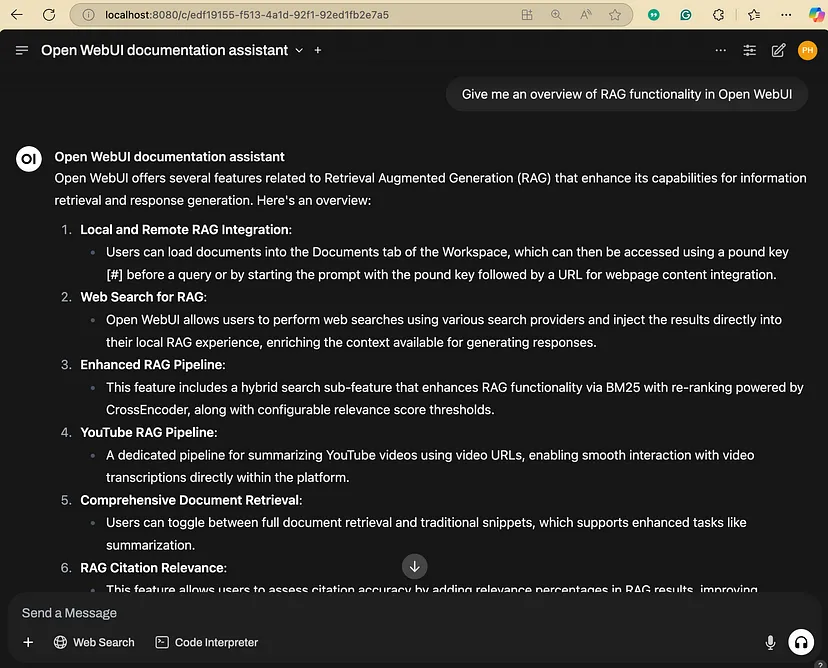Jump to bottom with the down arrow button
This screenshot has width=828, height=668.
coord(415,567)
